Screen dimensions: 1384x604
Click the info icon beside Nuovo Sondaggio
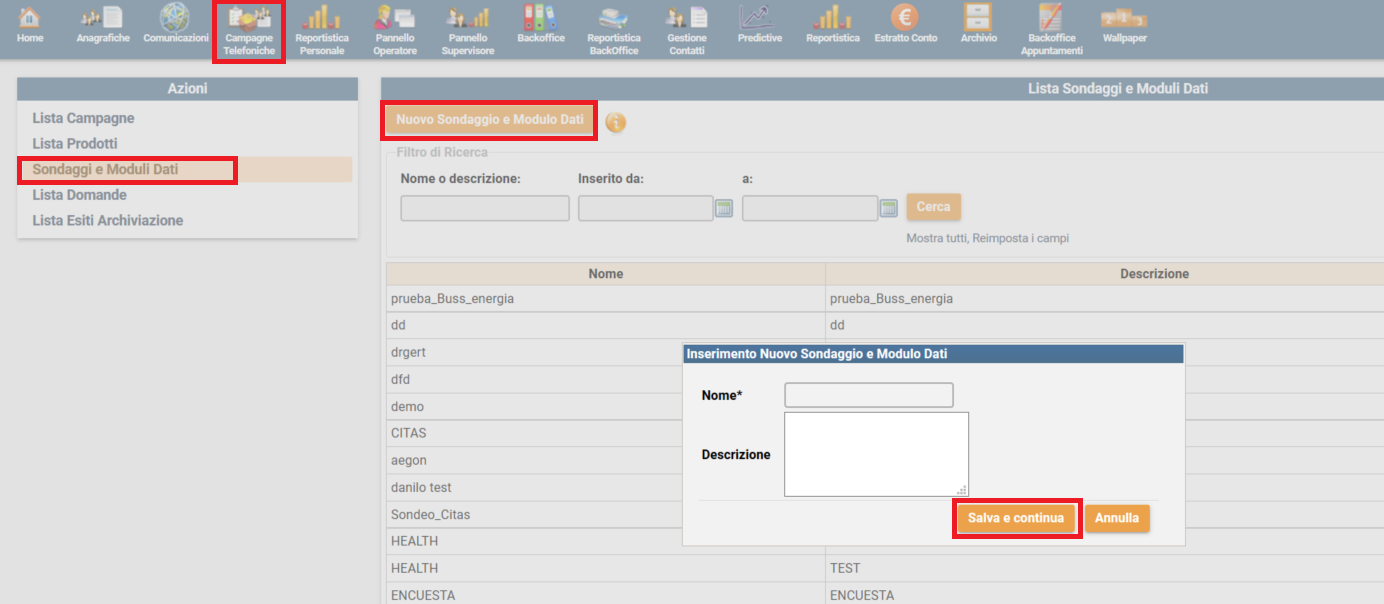click(x=616, y=122)
